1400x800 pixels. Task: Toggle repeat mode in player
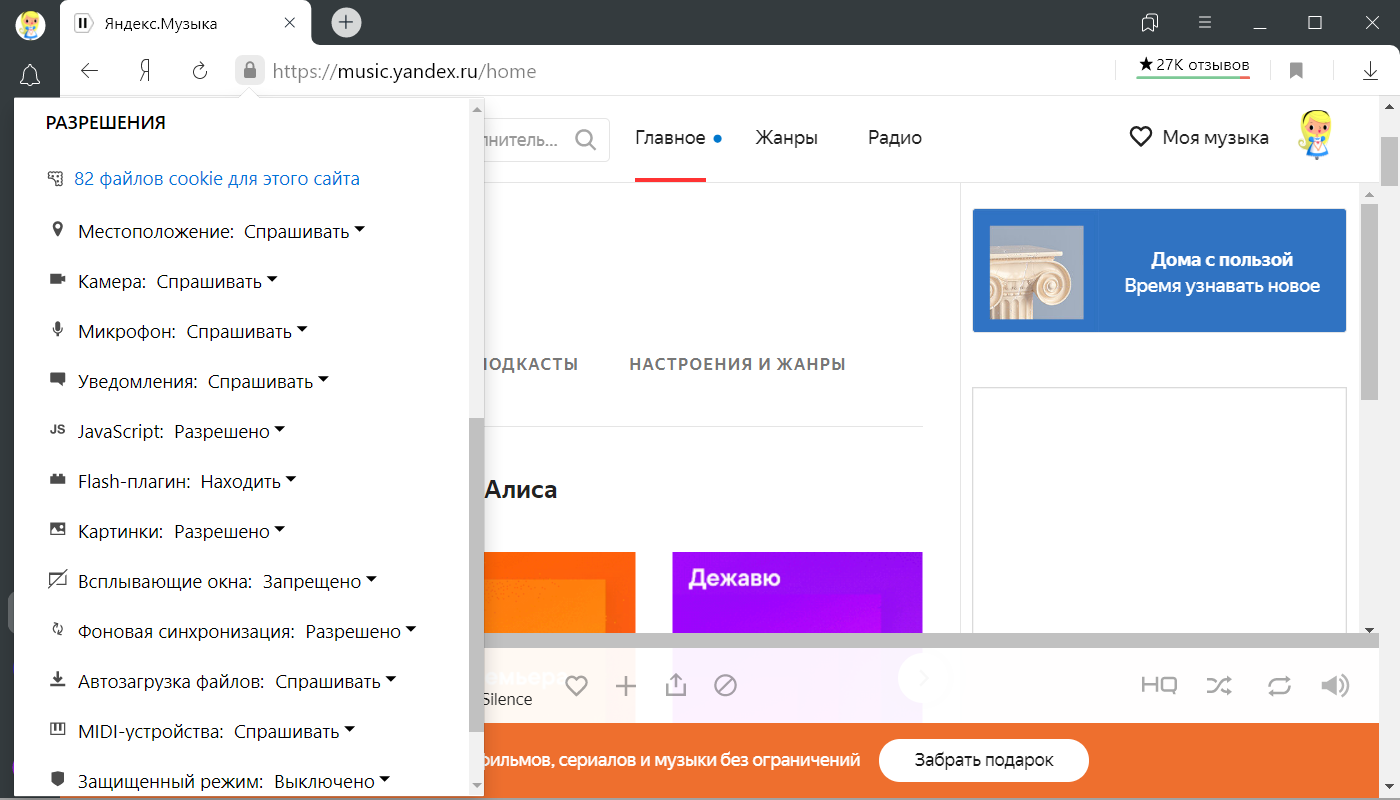(1279, 686)
